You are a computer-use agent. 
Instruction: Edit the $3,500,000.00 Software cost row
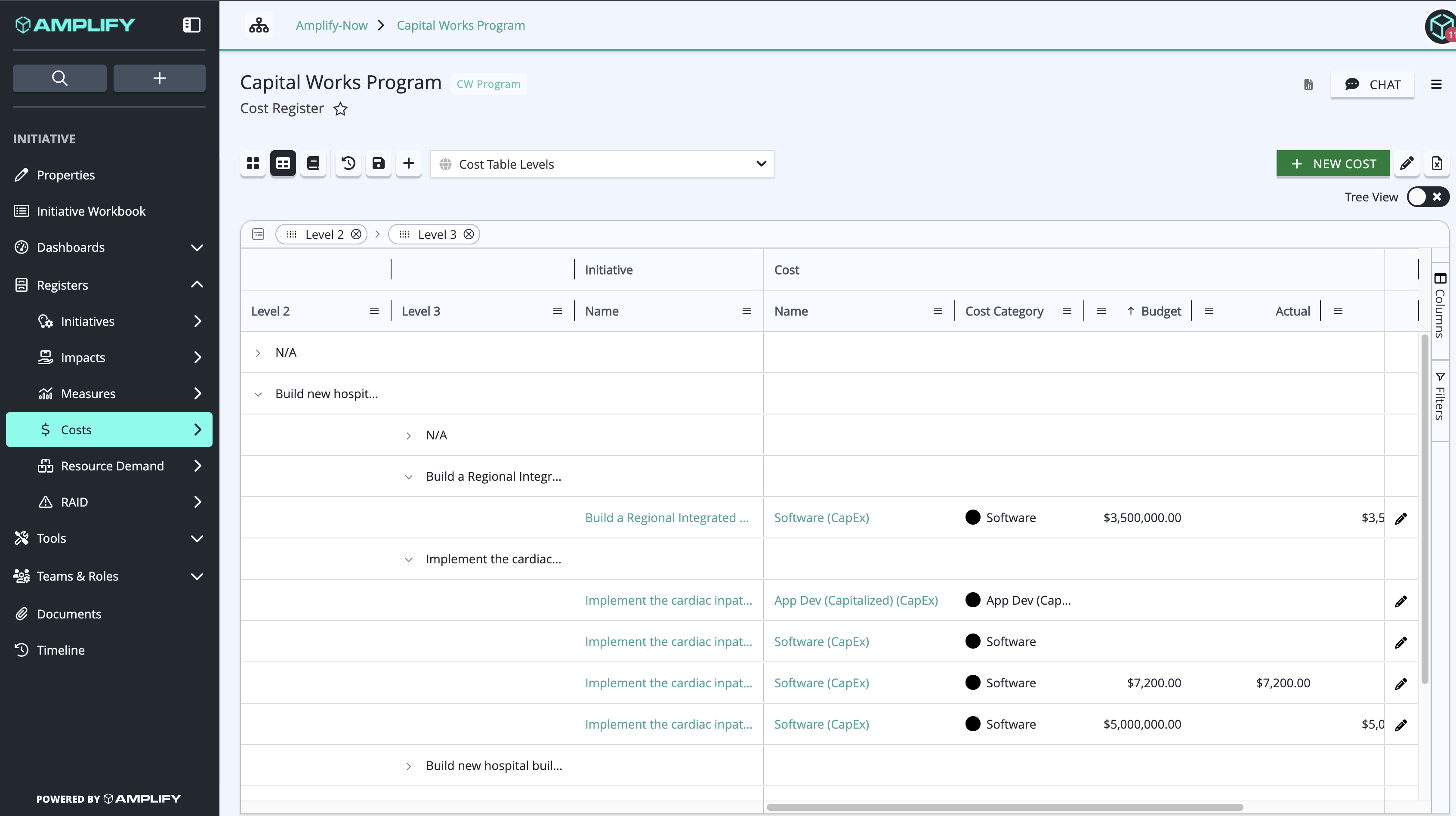coord(1400,519)
